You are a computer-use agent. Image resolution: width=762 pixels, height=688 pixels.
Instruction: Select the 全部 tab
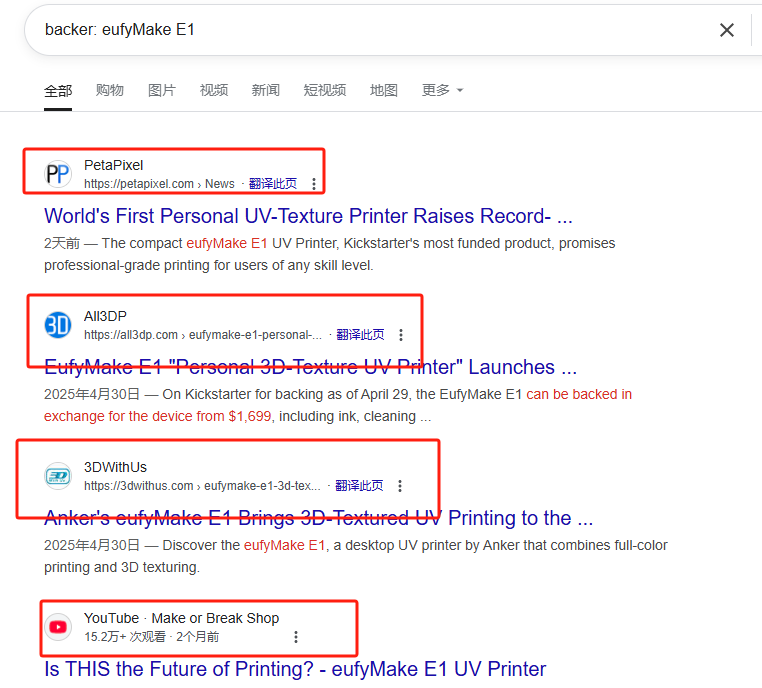[58, 91]
